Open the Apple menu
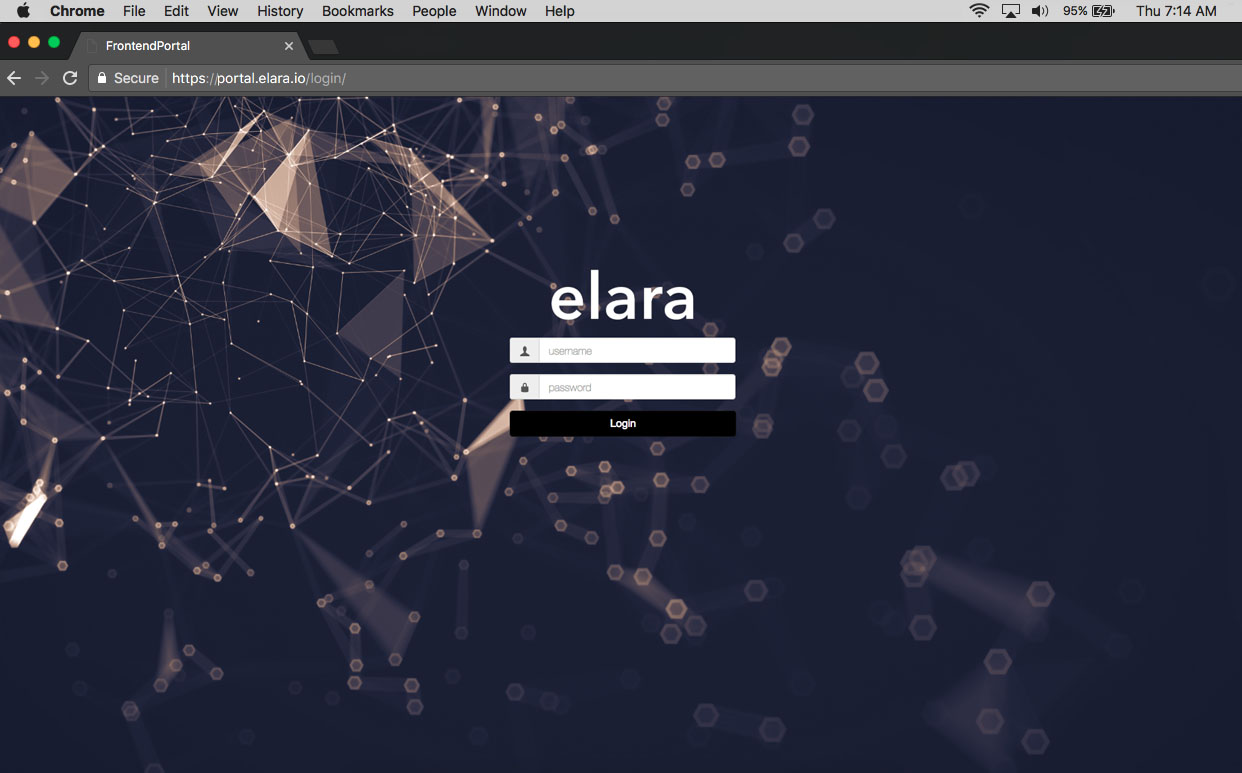The height and width of the screenshot is (773, 1242). pos(23,11)
